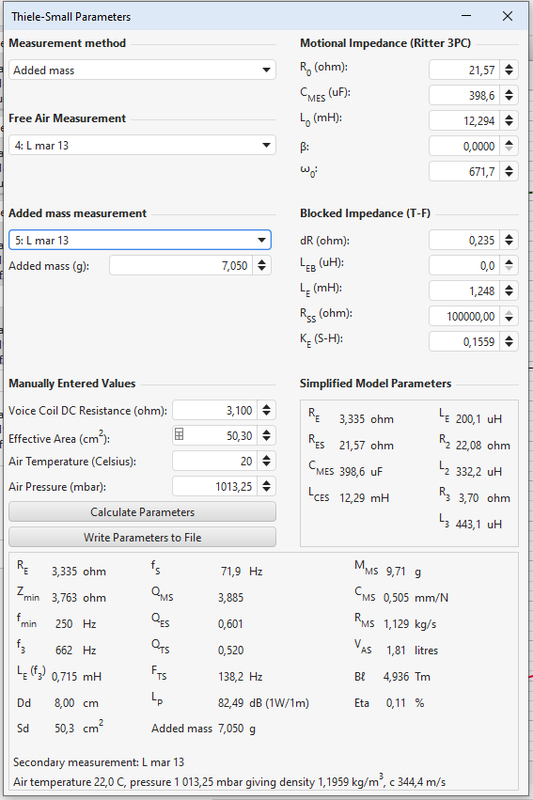Click the KE (S-H) value field
Screen dimensions: 533x800
[x=463, y=341]
